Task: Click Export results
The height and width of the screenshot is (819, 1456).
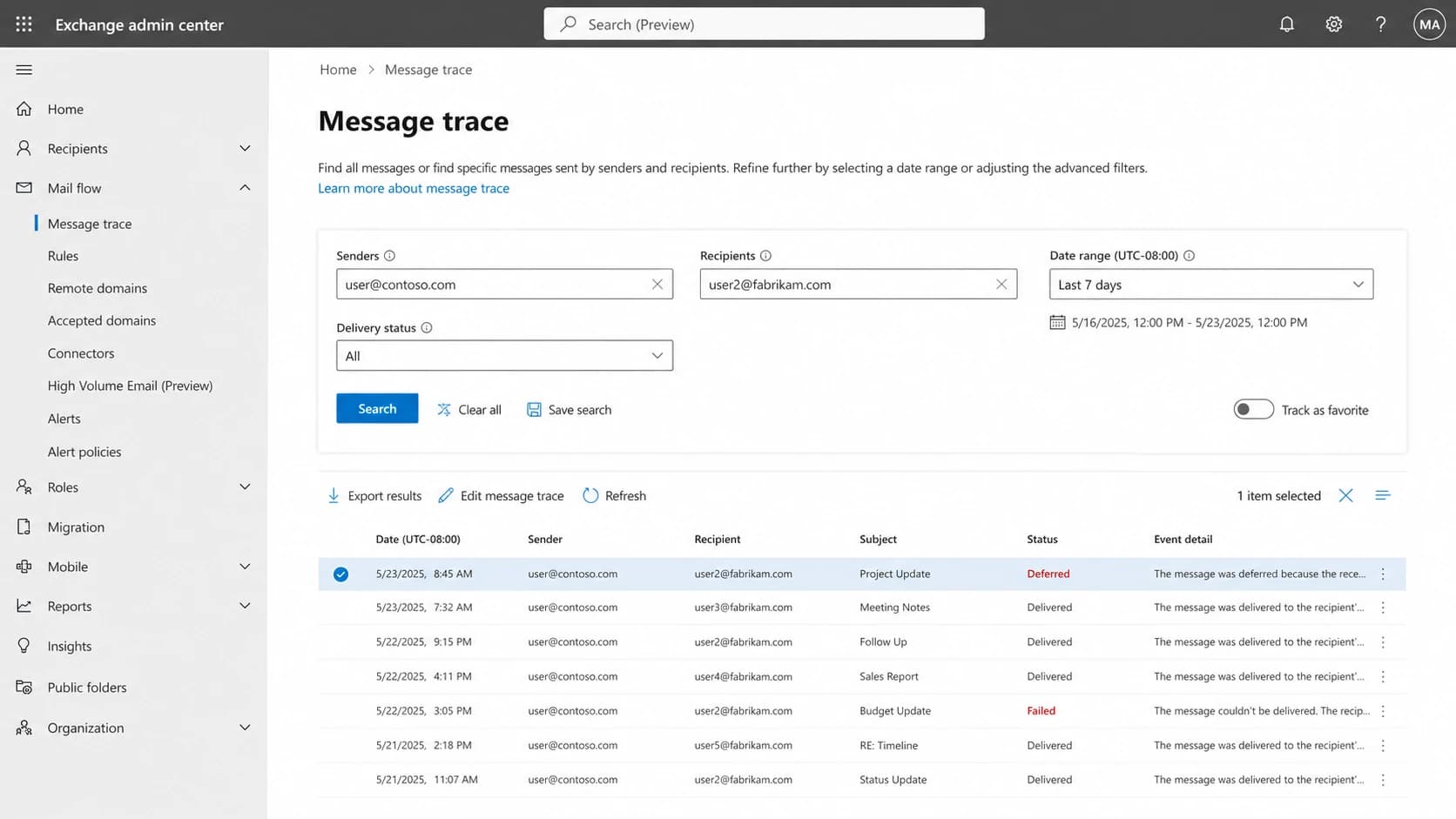Action: click(x=374, y=495)
